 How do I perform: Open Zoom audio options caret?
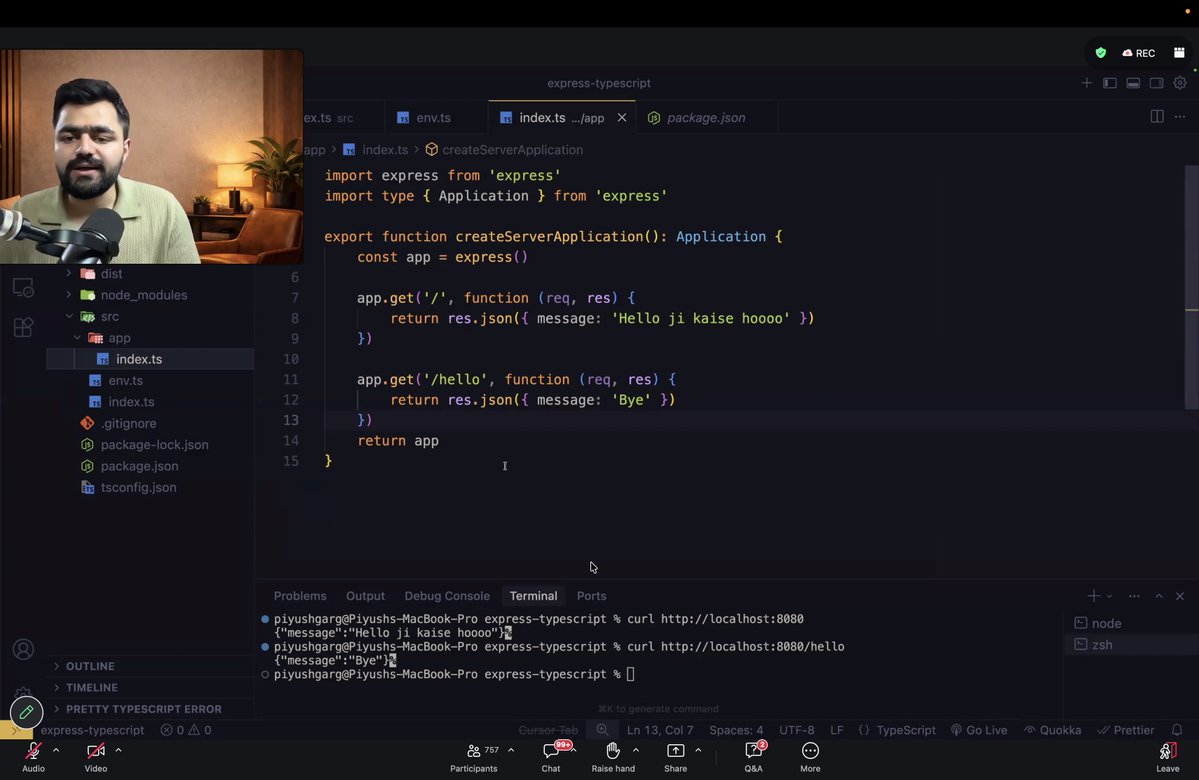(56, 750)
